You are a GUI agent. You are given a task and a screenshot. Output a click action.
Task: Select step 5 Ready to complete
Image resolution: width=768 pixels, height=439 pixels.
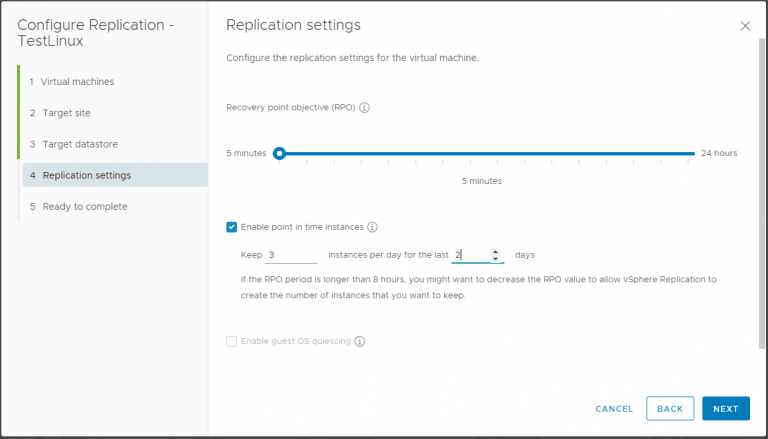pos(84,206)
